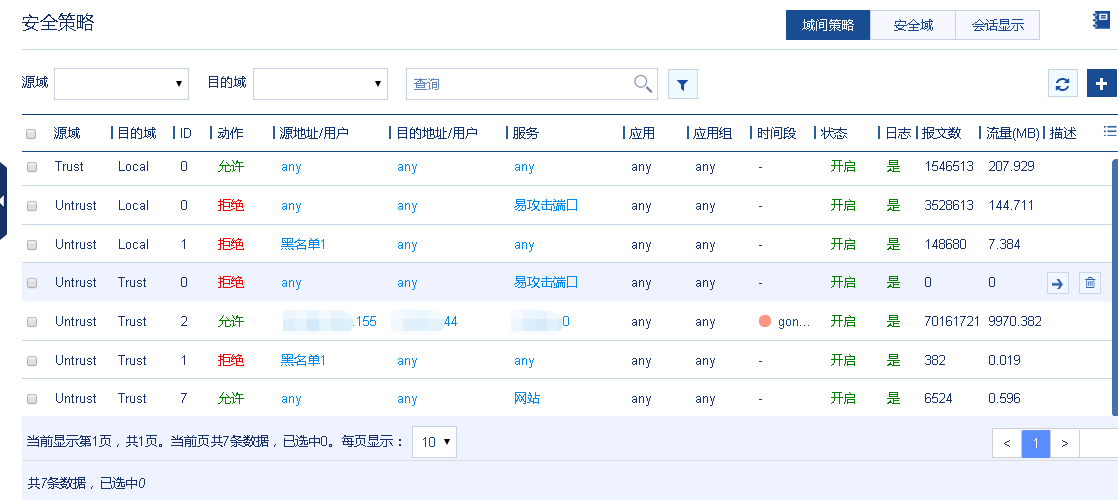Switch to the 会话显示 tab
The image size is (1118, 500).
pyautogui.click(x=997, y=25)
